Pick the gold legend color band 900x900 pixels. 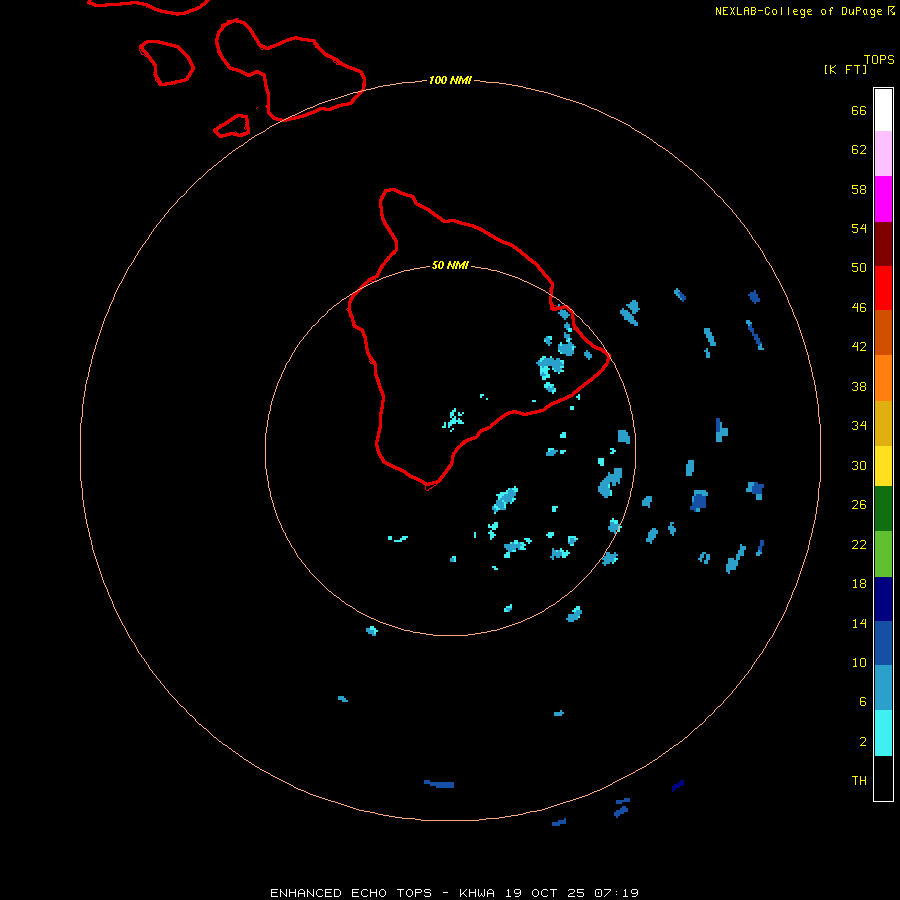(883, 423)
